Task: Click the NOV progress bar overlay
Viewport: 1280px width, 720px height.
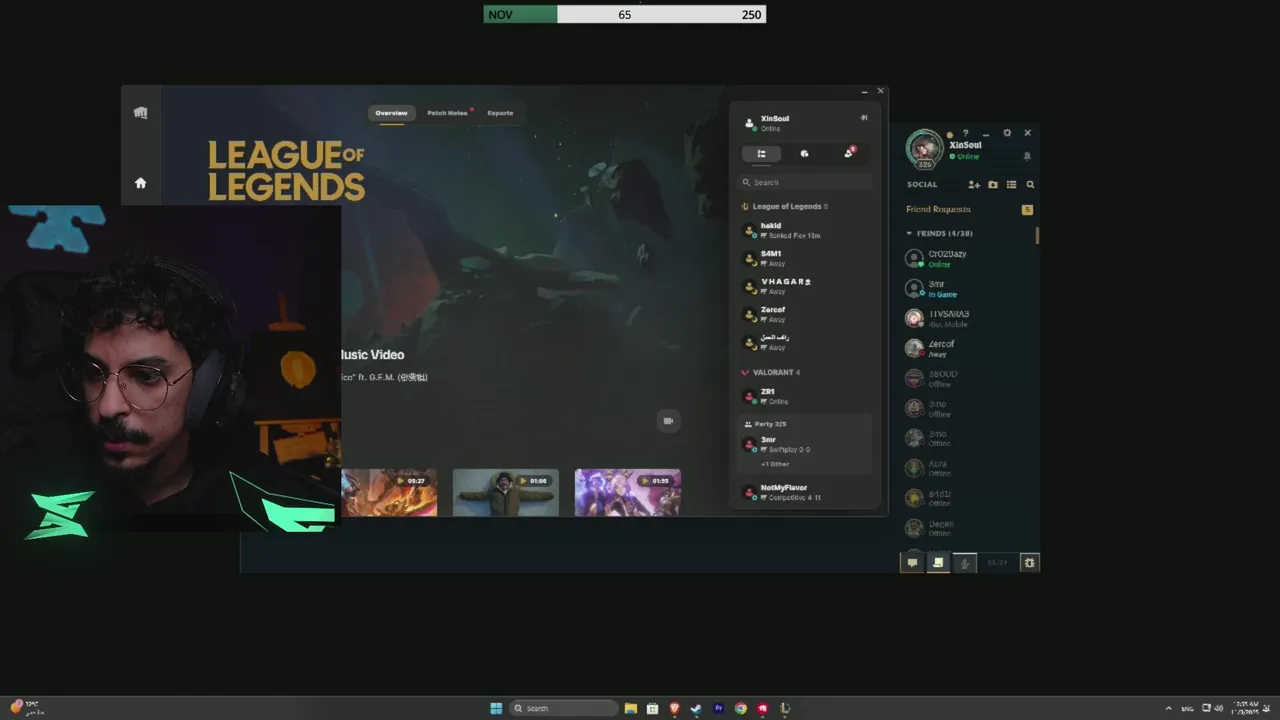Action: coord(625,14)
